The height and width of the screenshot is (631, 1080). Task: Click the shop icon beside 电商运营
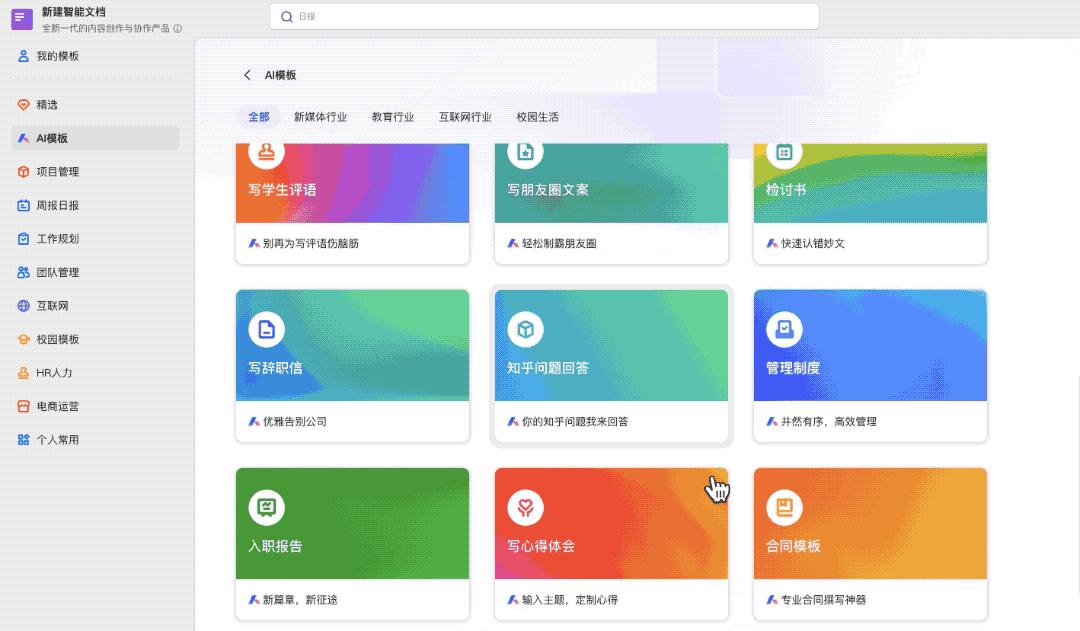23,406
